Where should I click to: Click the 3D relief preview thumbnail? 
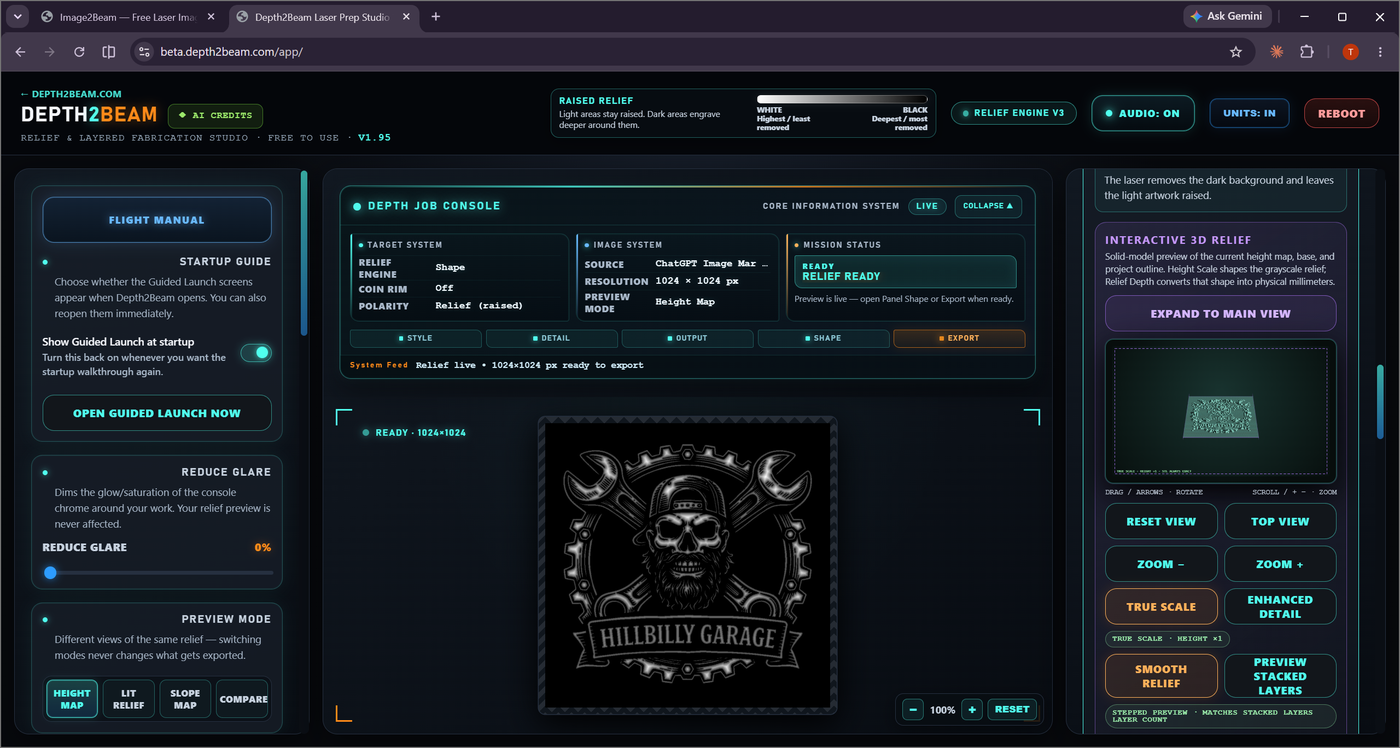pyautogui.click(x=1220, y=411)
